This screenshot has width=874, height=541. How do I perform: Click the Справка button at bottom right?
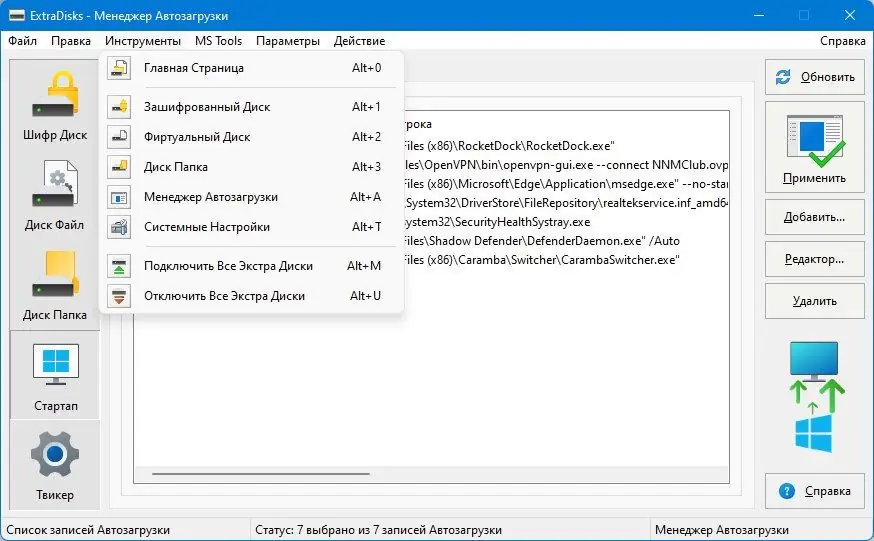coord(814,491)
